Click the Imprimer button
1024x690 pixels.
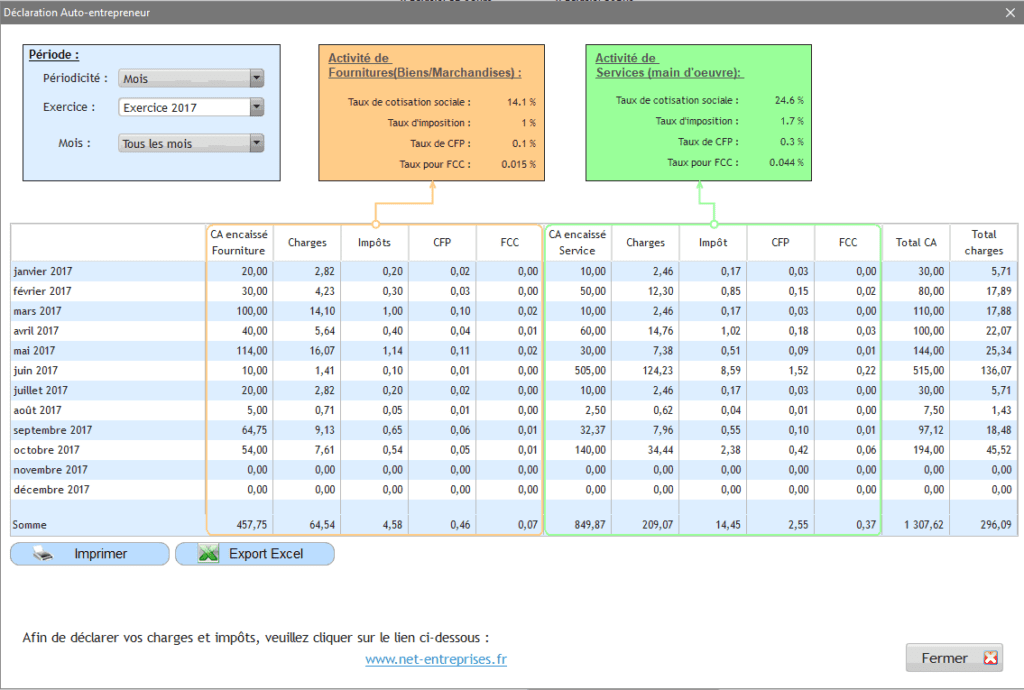coord(89,553)
